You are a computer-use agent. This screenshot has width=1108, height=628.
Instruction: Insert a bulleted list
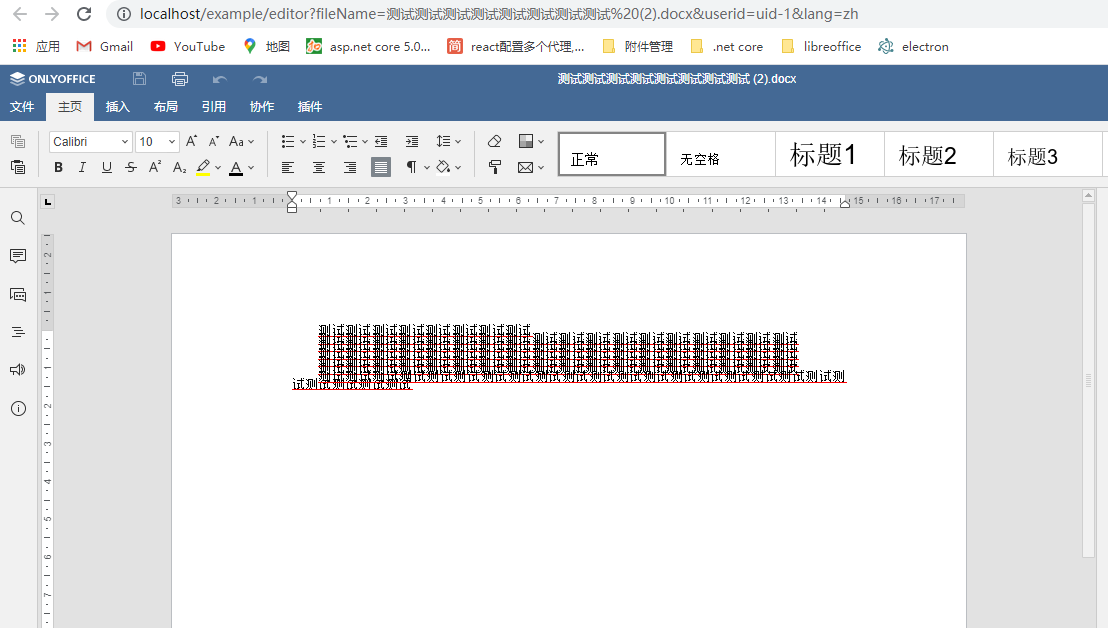point(288,141)
